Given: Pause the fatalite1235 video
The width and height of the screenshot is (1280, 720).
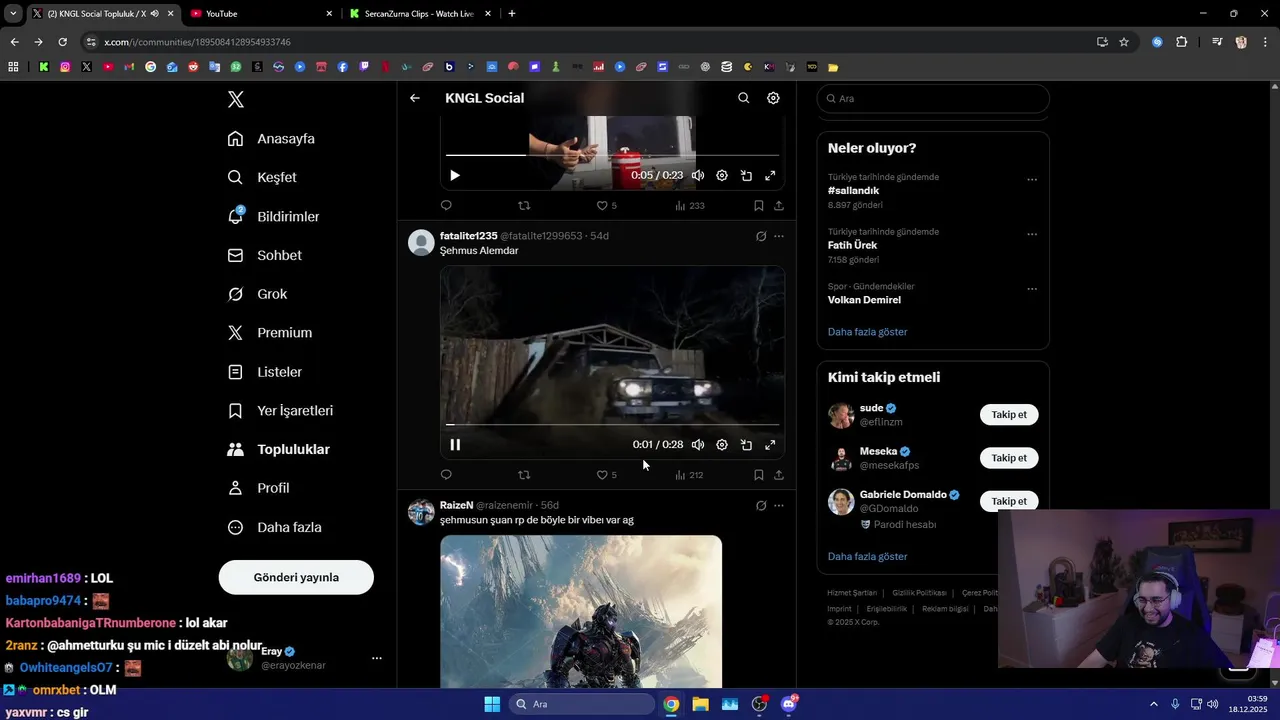Looking at the screenshot, I should click(x=455, y=445).
